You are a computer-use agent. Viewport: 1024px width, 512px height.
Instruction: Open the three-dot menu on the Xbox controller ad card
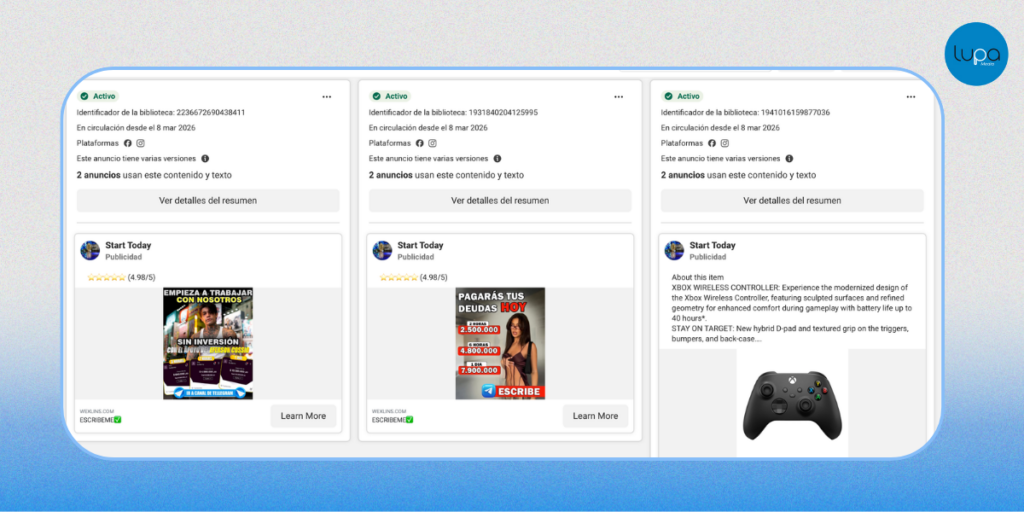click(910, 97)
